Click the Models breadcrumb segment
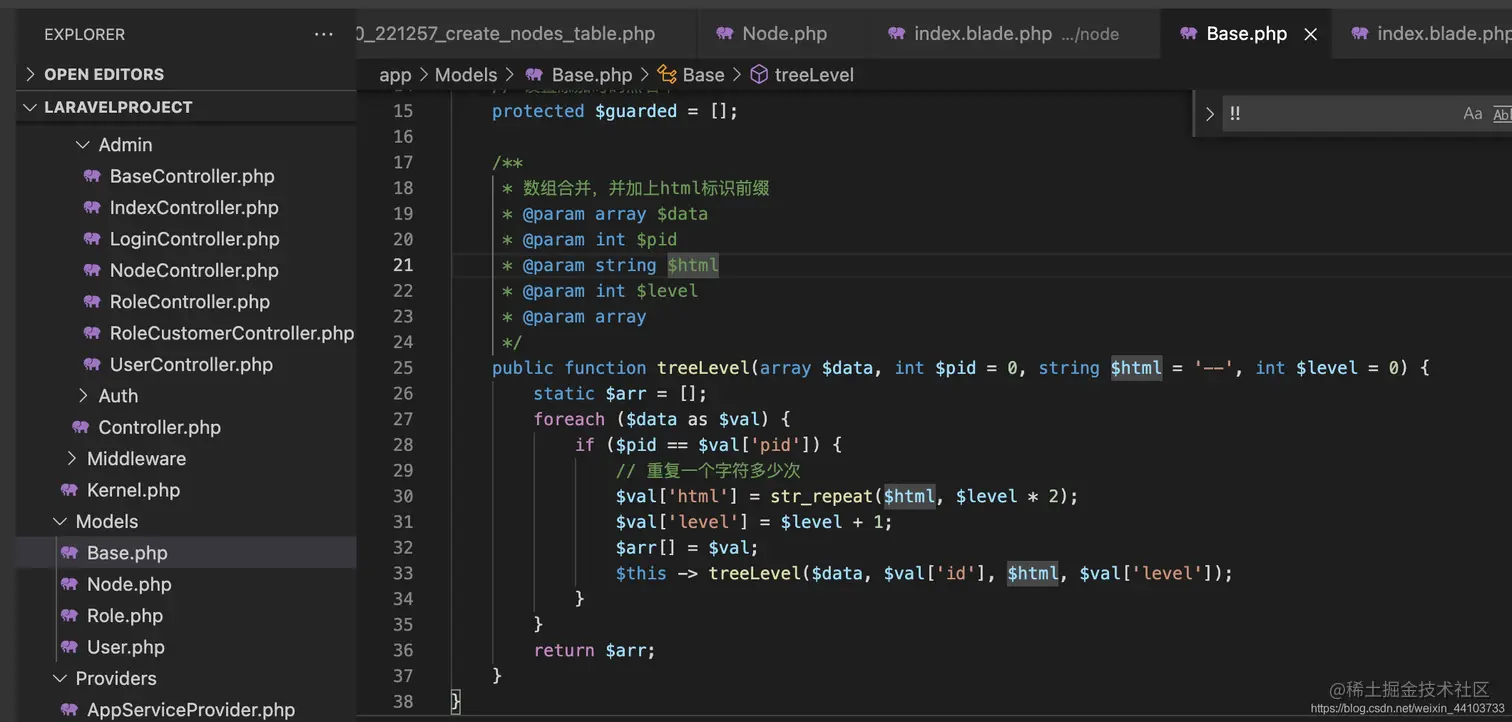Screen dimensions: 1512x722 coord(466,75)
